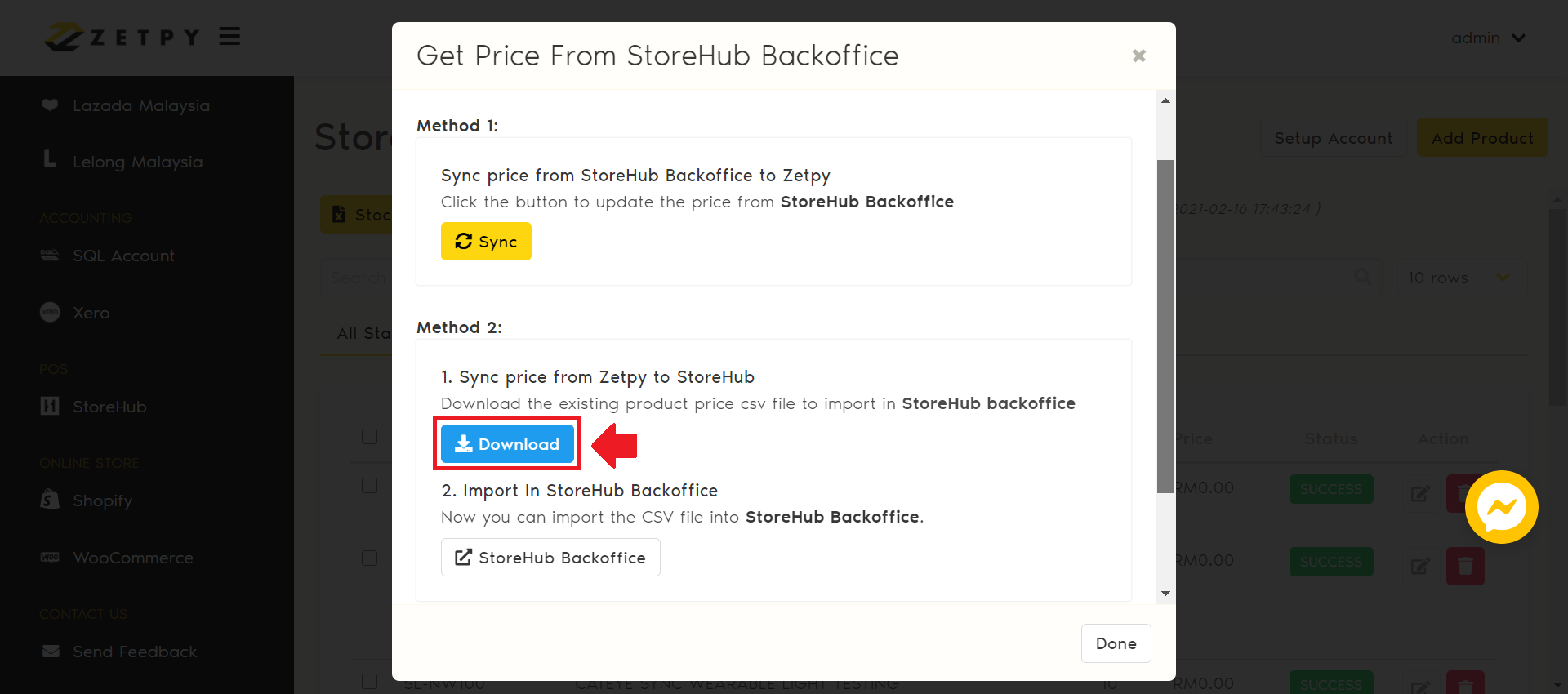Click the Zetpy logo

coord(122,38)
